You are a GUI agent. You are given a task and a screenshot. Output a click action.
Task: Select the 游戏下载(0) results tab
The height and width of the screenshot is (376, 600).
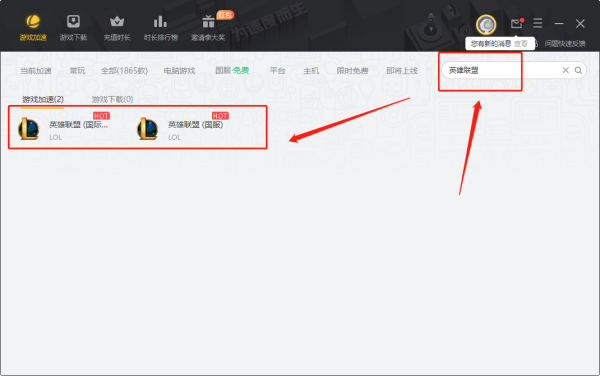pos(112,99)
